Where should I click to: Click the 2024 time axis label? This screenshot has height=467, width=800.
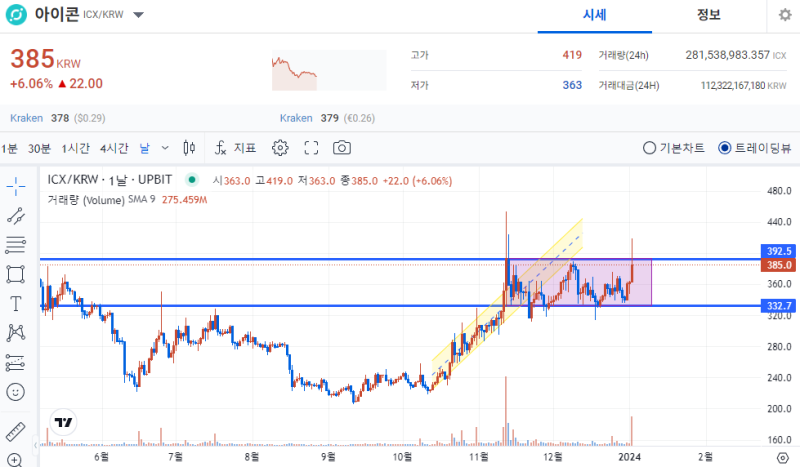click(629, 457)
